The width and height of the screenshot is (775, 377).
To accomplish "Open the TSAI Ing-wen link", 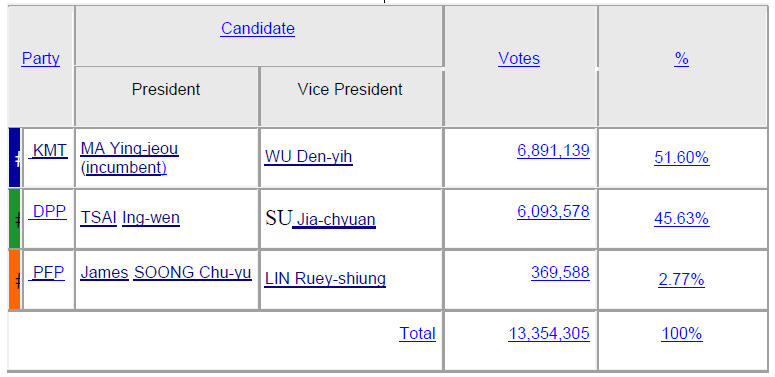I will coord(130,218).
